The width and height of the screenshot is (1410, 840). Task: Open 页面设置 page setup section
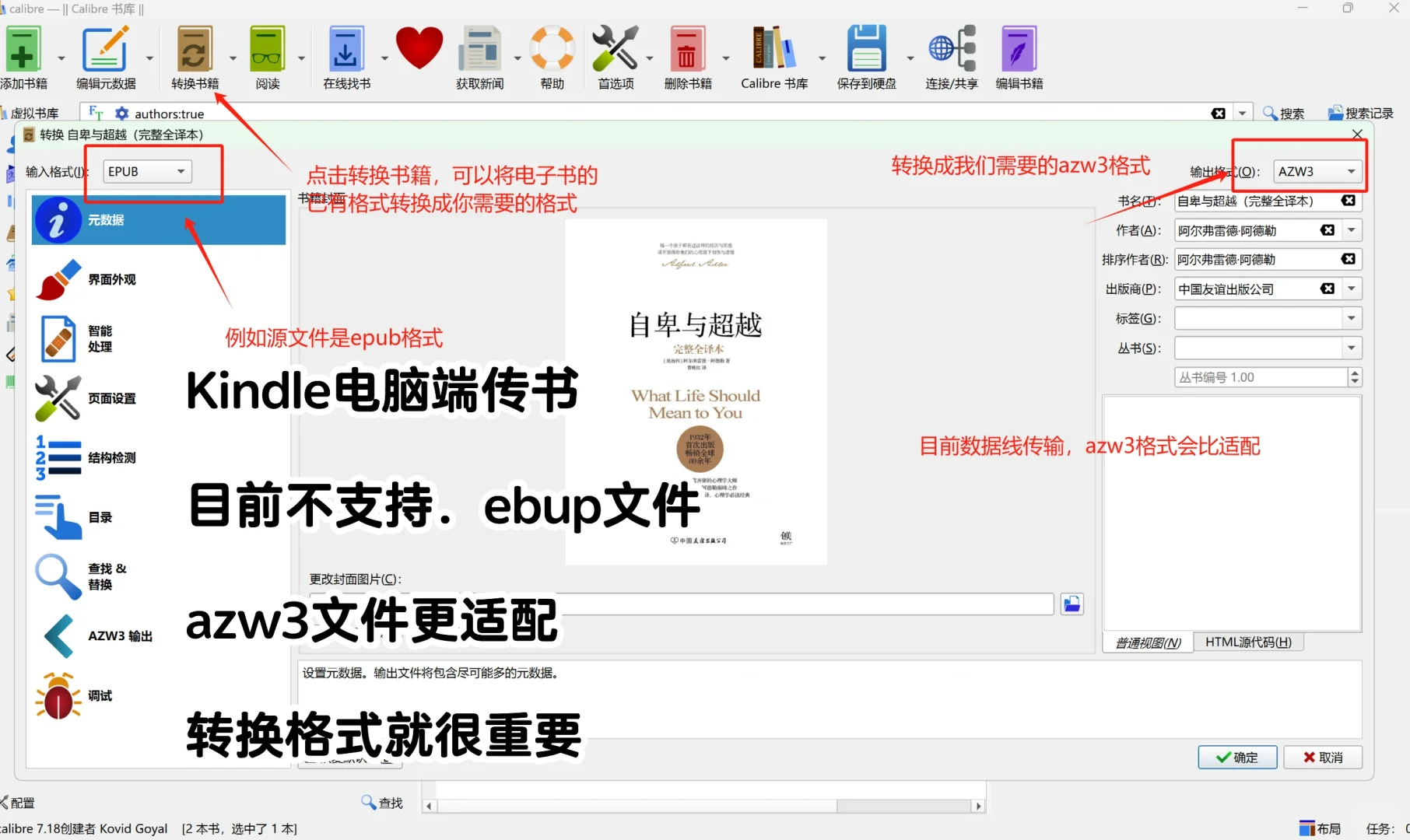(159, 398)
